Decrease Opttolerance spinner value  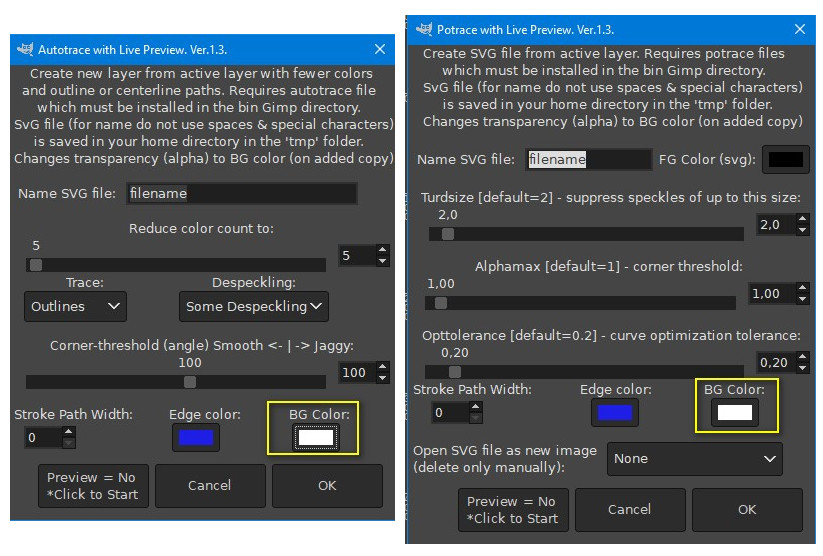coord(802,368)
